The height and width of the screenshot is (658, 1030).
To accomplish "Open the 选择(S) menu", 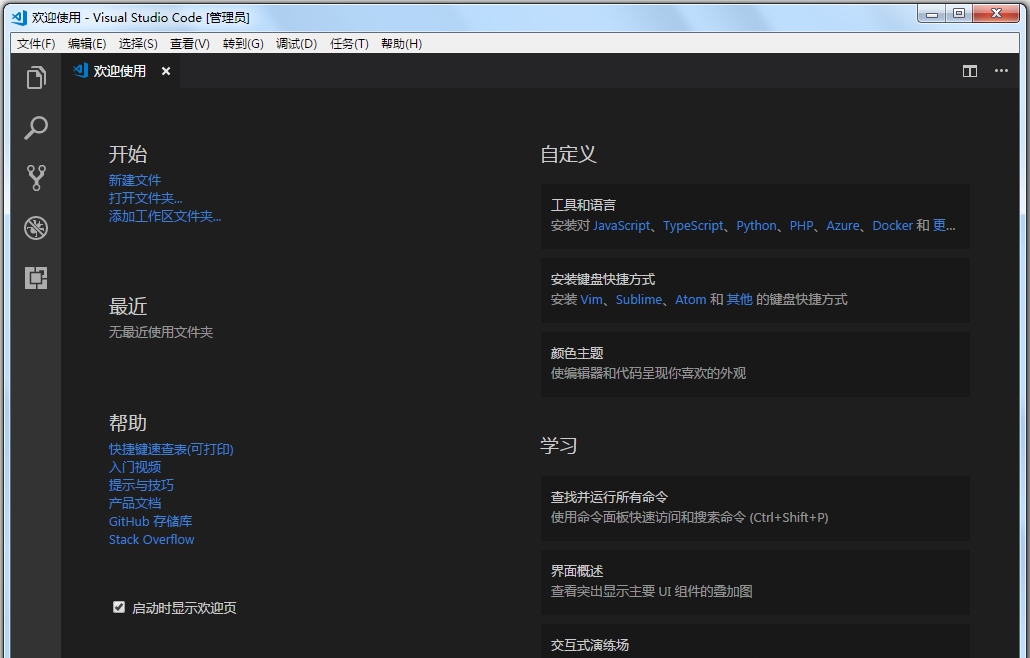I will point(138,43).
